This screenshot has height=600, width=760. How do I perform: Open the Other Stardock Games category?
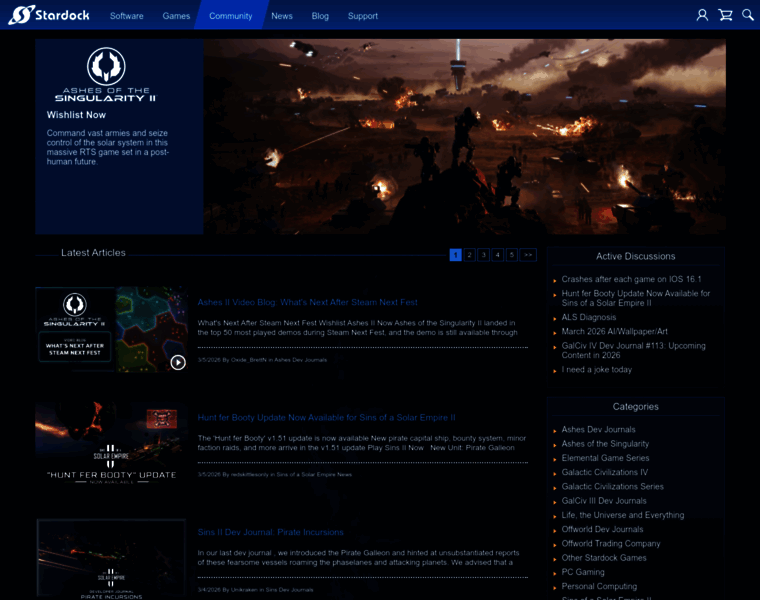(x=603, y=558)
